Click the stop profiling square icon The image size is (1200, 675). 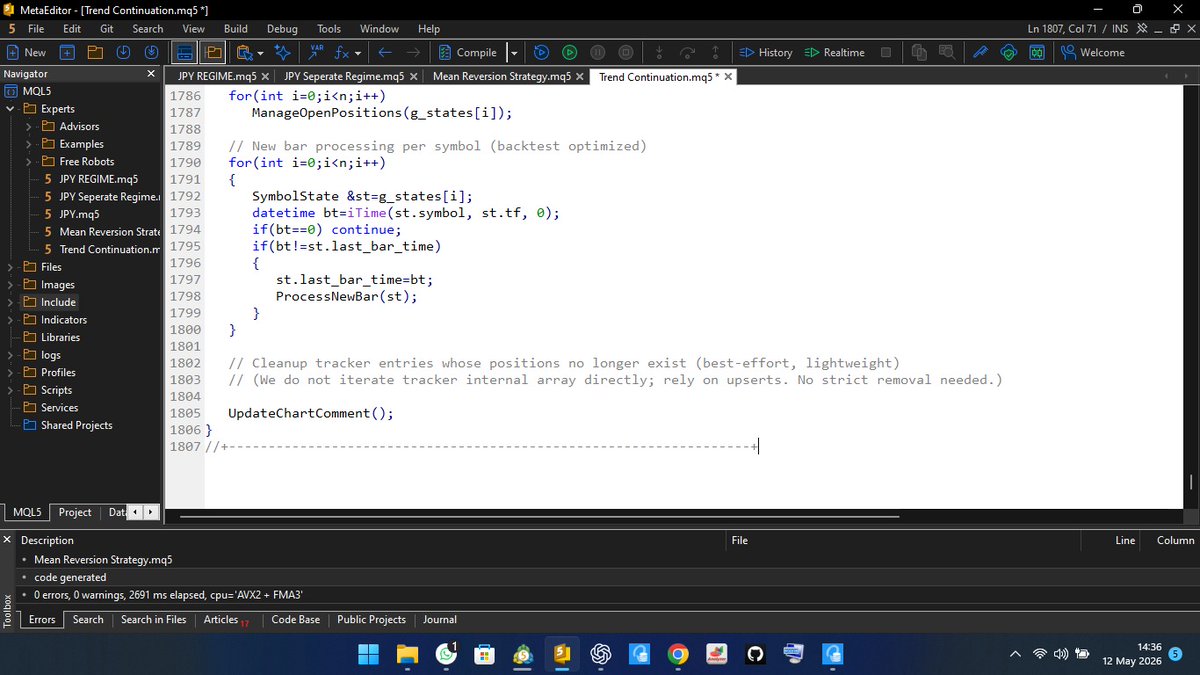[x=886, y=52]
